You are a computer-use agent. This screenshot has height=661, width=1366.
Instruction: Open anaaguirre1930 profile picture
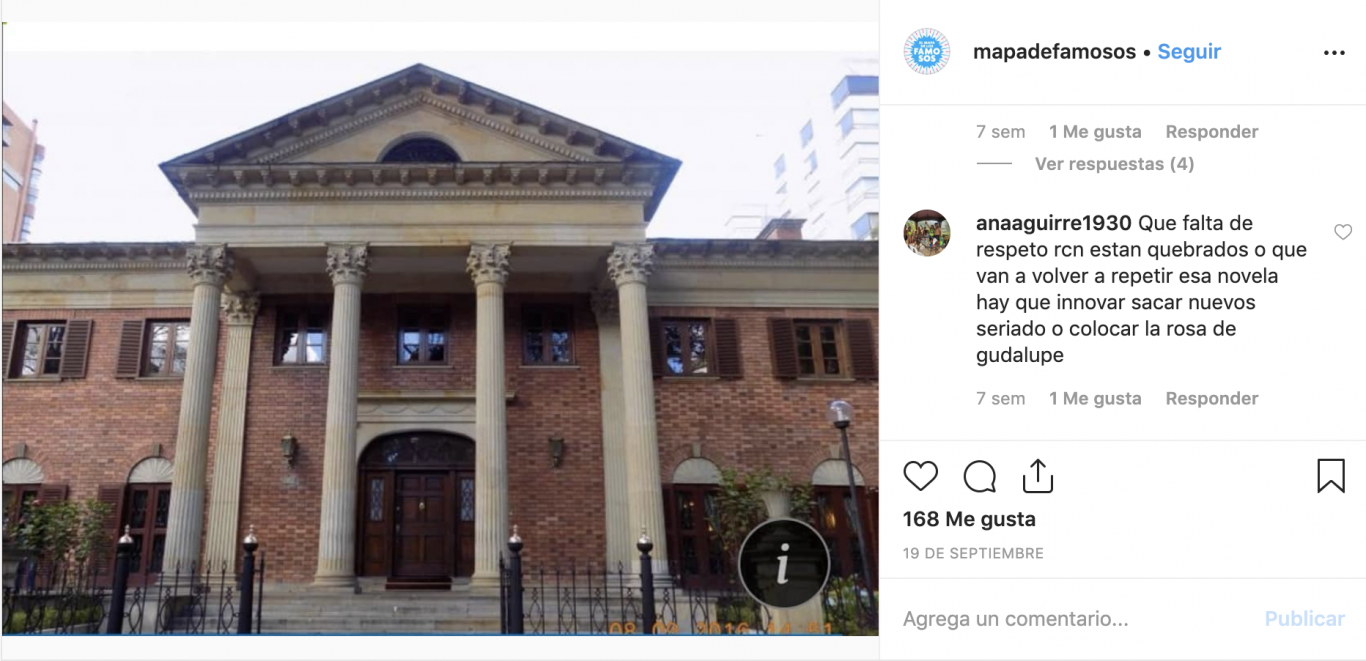tap(927, 233)
